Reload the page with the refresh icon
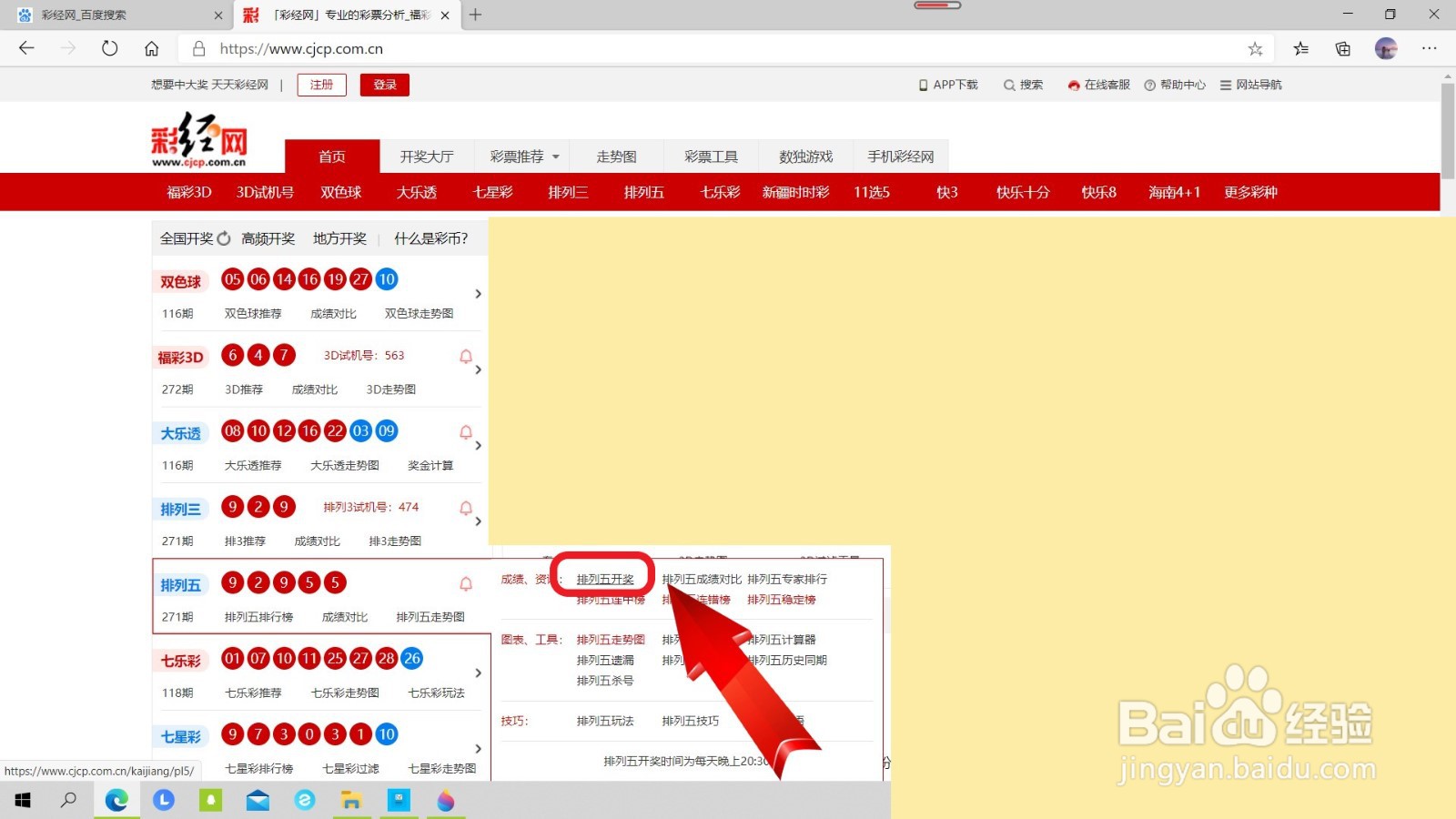This screenshot has width=1456, height=819. tap(110, 48)
